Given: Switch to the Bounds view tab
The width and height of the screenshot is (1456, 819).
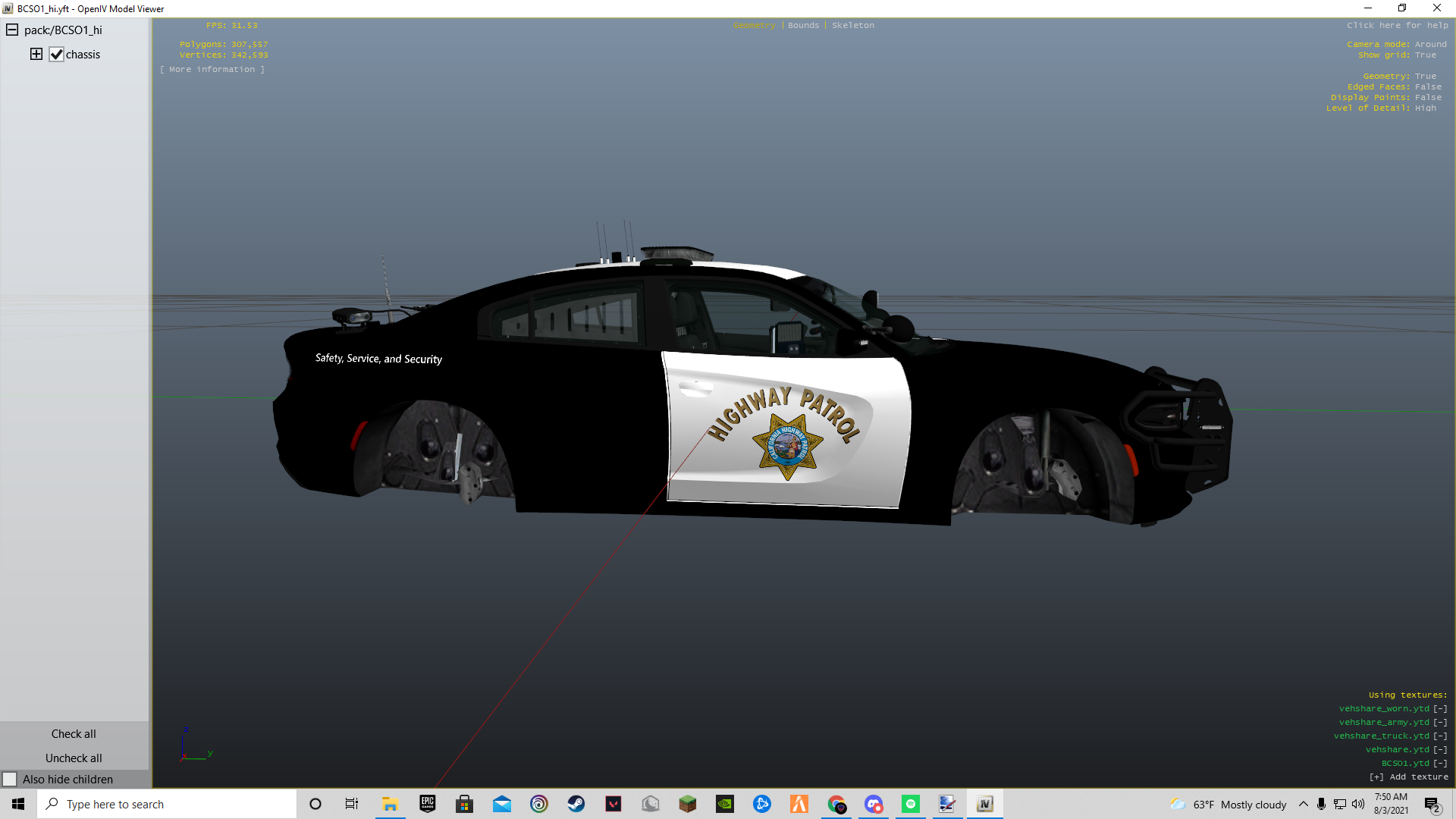Looking at the screenshot, I should 803,25.
